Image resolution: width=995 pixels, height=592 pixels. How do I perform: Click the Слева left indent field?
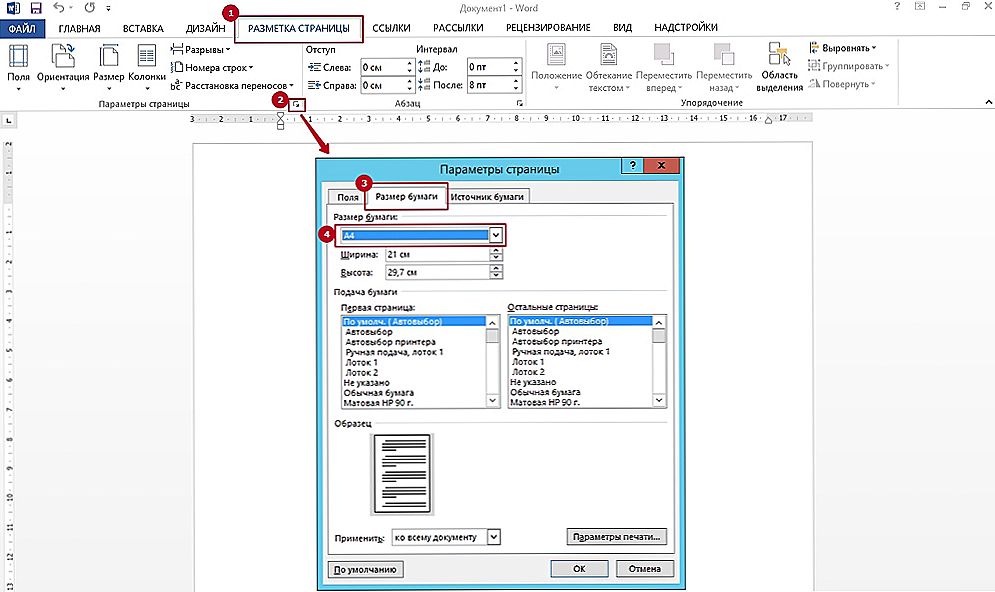(383, 67)
